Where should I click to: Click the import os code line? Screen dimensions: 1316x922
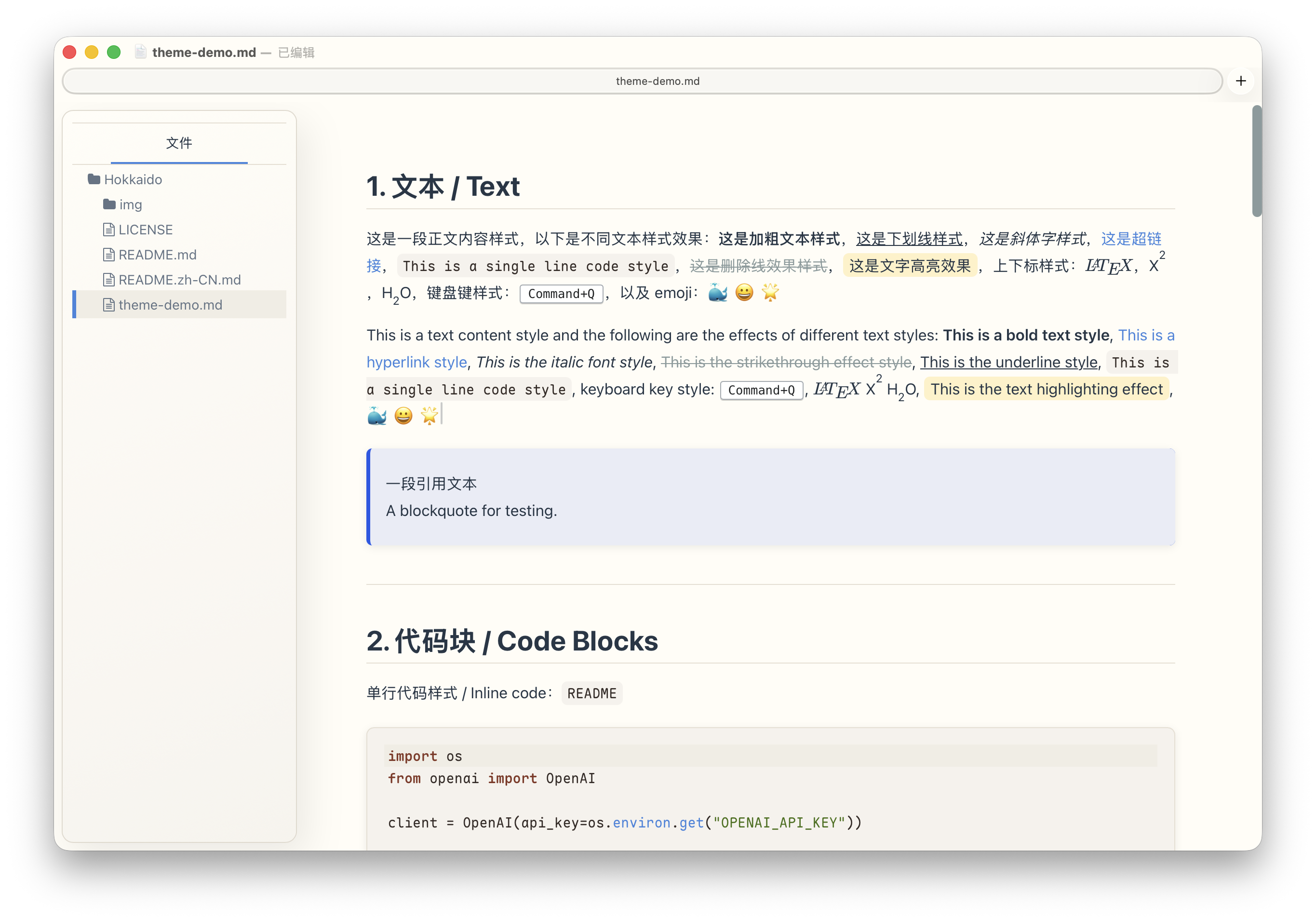[x=425, y=756]
